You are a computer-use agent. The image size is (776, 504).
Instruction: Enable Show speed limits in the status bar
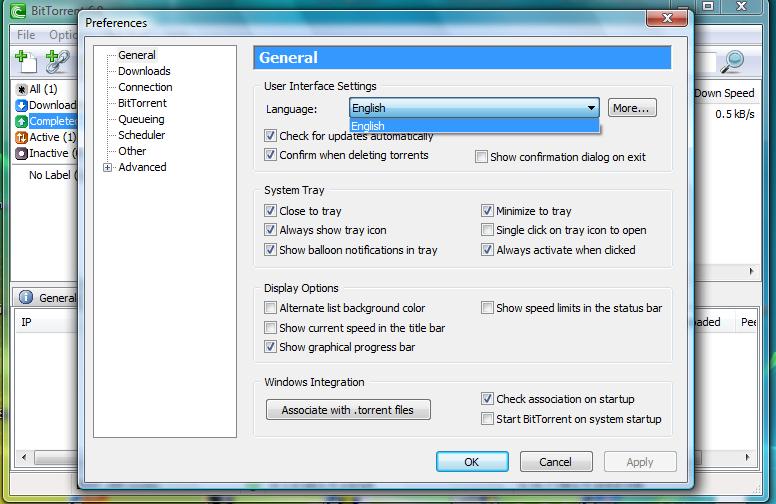click(487, 307)
